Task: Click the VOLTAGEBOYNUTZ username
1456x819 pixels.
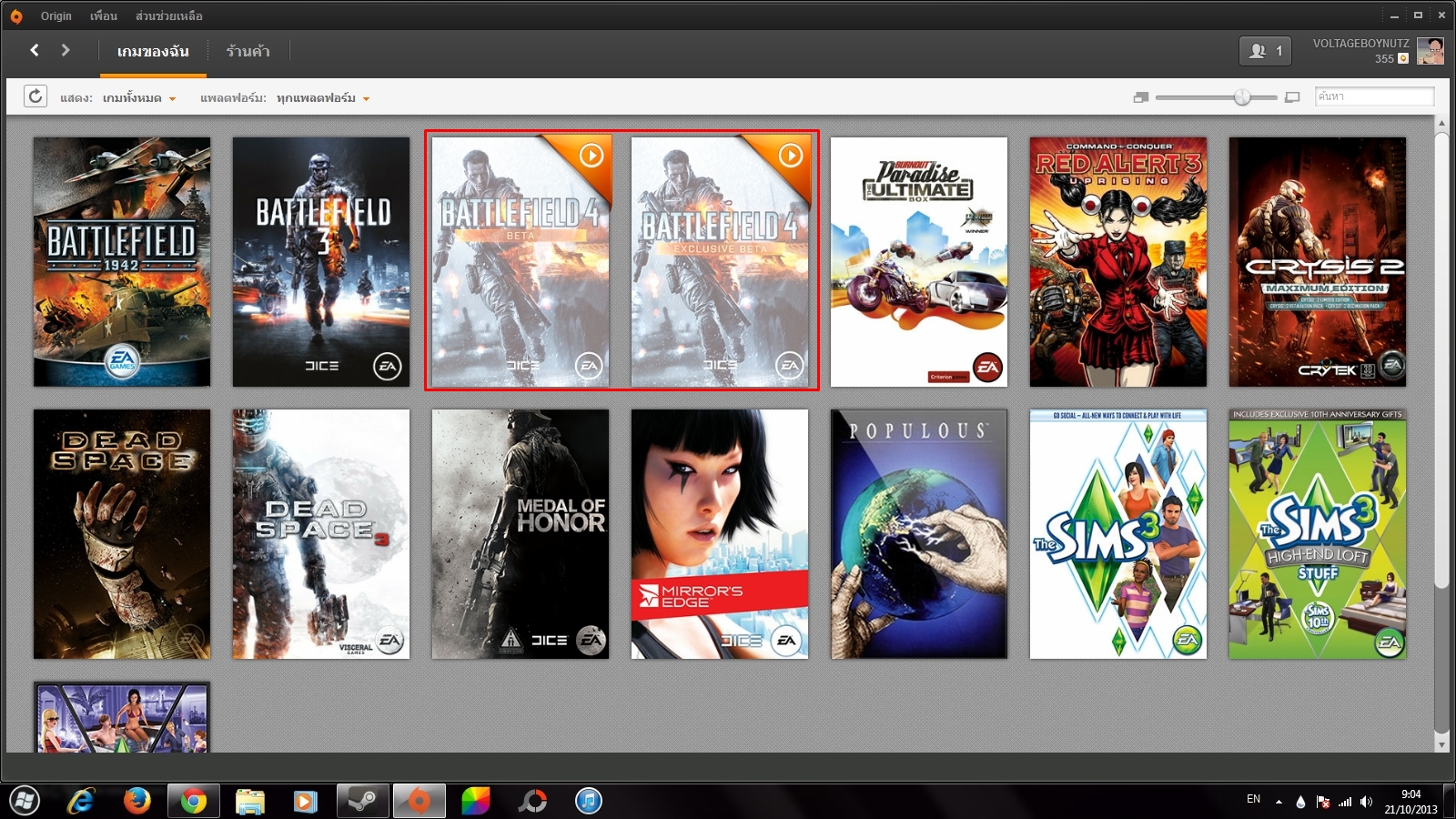Action: tap(1360, 44)
